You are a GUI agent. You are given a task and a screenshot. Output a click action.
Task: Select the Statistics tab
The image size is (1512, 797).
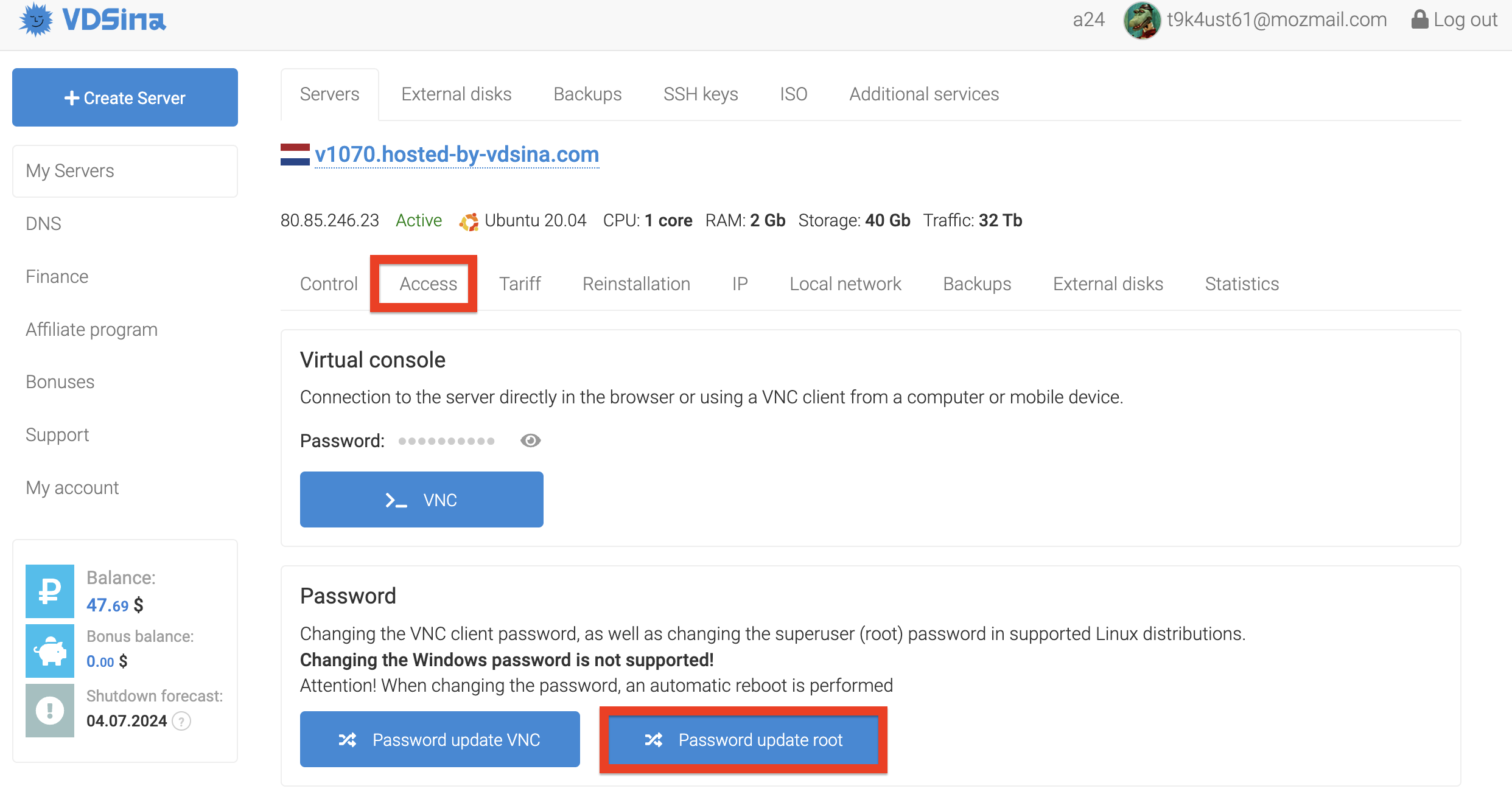(1242, 284)
